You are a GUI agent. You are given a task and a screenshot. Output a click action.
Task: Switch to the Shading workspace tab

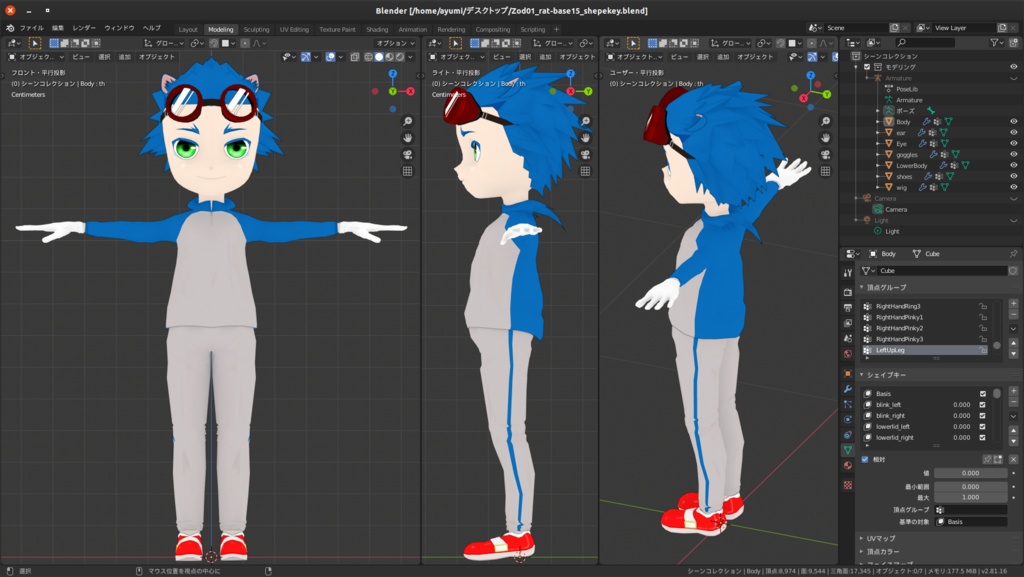point(377,30)
